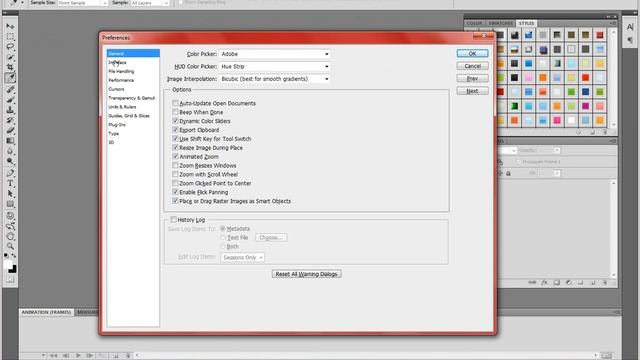Enable Zoom Resizes Windows

coord(175,166)
